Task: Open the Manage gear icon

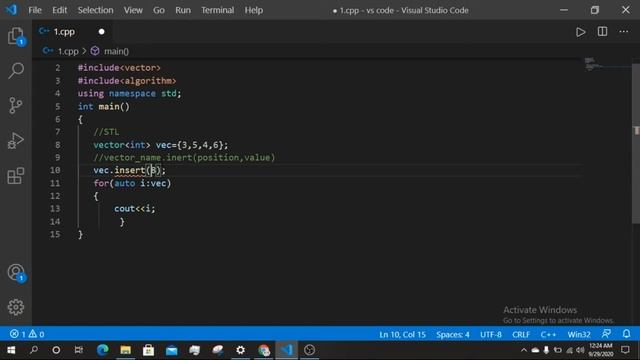Action: click(16, 307)
